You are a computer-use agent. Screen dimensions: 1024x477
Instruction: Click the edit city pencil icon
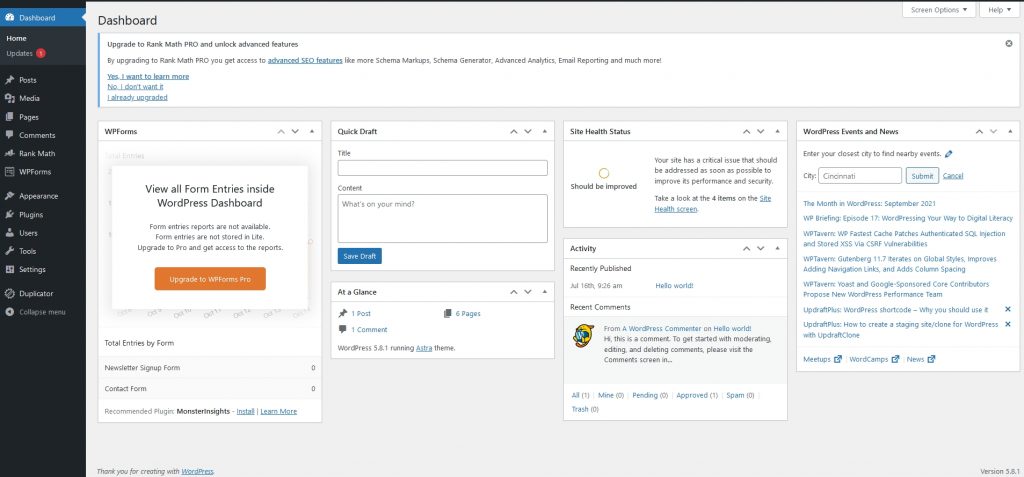point(949,154)
